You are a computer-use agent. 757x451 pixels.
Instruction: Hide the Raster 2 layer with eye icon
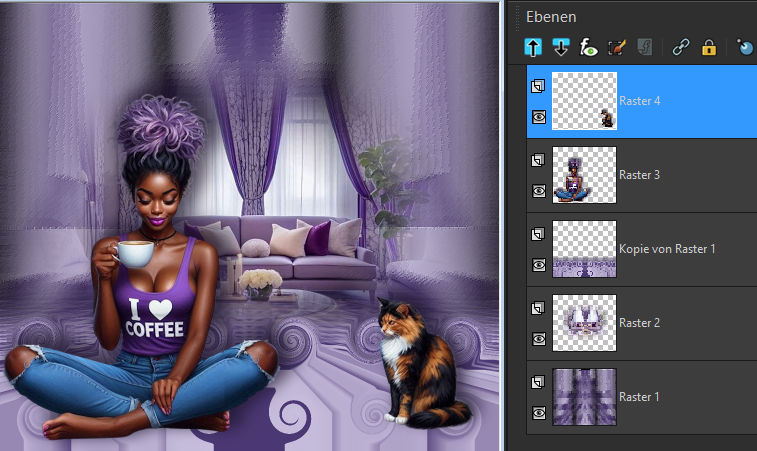tap(539, 338)
